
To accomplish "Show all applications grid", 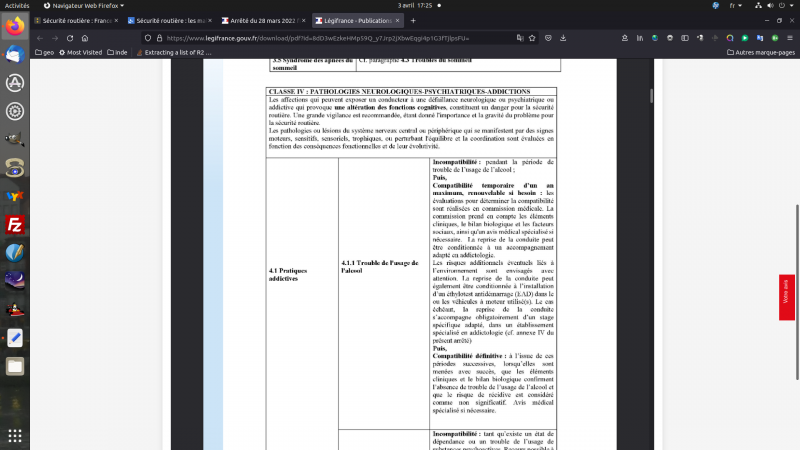I will tap(15, 435).
